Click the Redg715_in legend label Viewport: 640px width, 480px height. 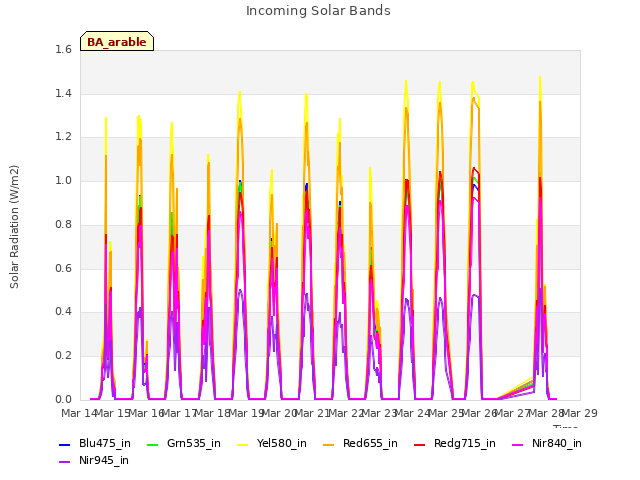tap(464, 443)
